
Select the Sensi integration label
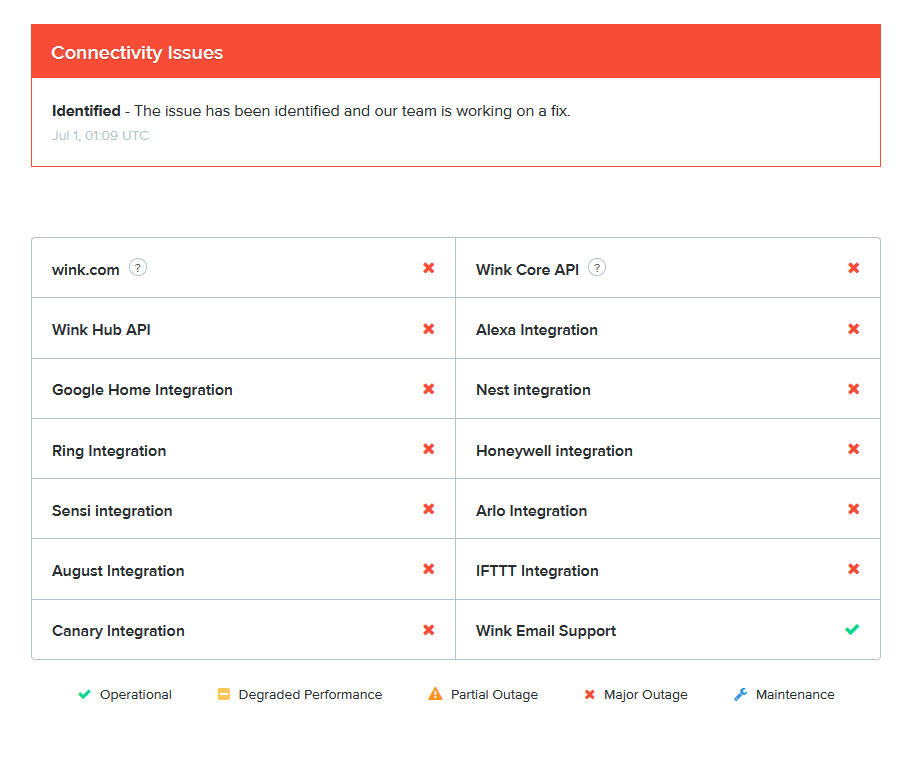coord(112,511)
